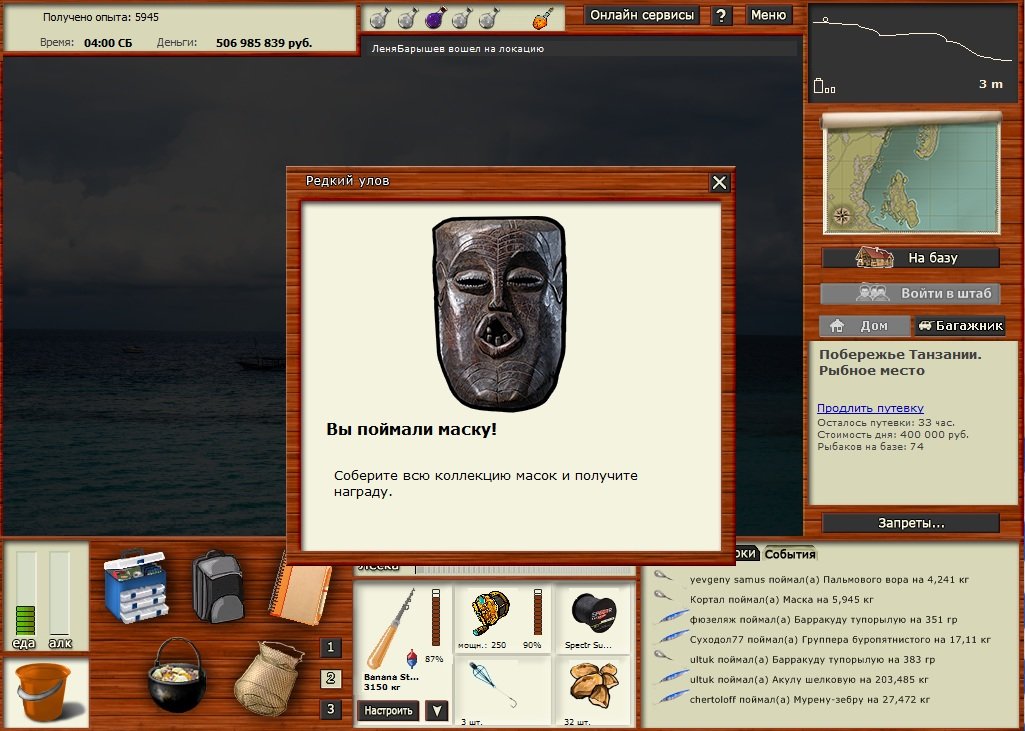Viewport: 1025px width, 731px height.
Task: Select the Spectr line spool slot
Action: pos(592,619)
